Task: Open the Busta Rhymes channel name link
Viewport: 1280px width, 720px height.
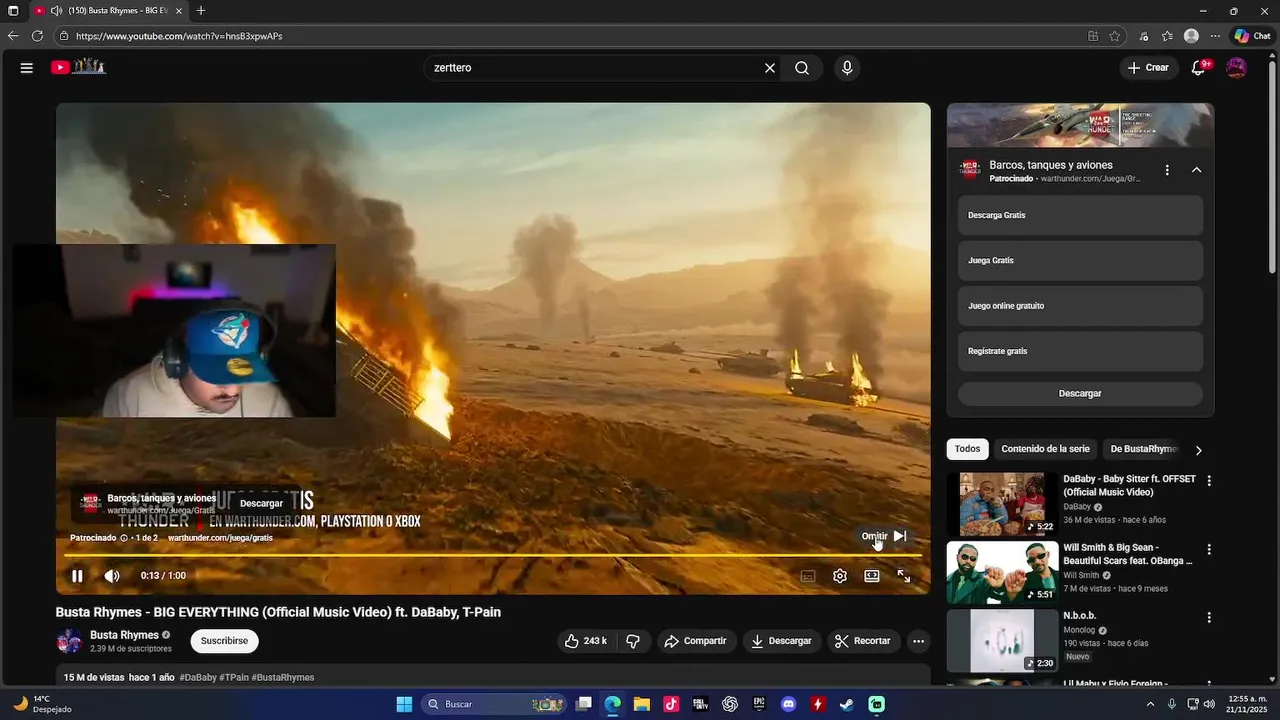Action: point(124,635)
